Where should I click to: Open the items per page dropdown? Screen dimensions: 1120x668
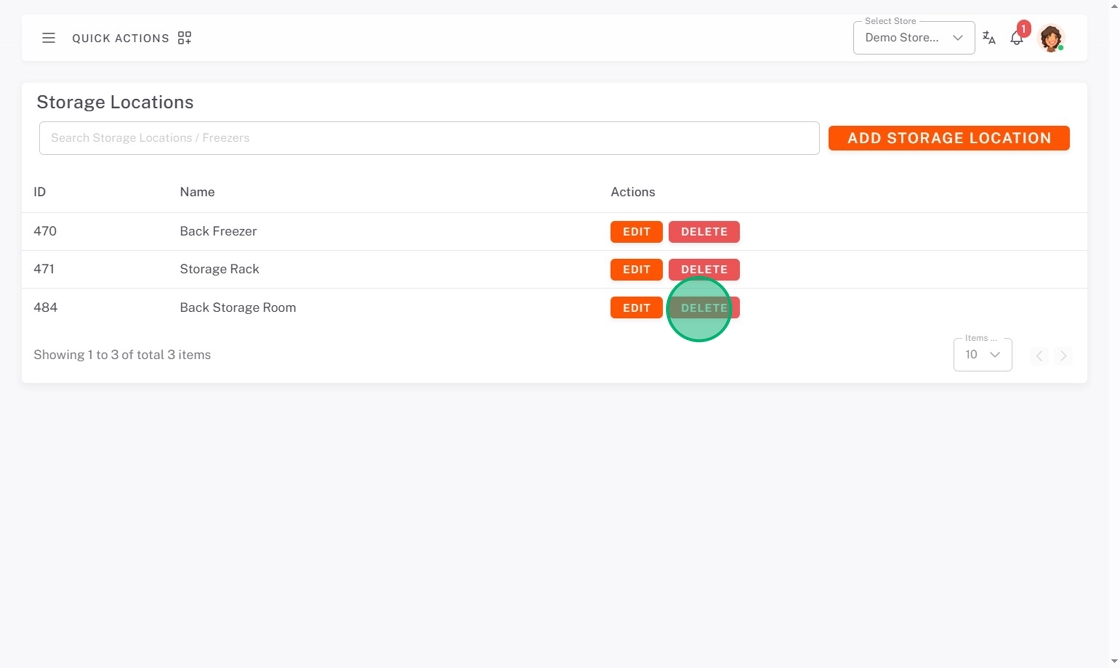(x=982, y=355)
